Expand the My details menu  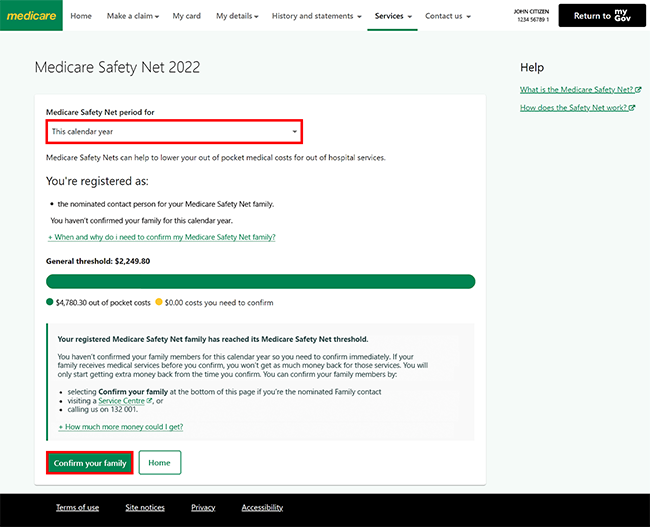237,16
